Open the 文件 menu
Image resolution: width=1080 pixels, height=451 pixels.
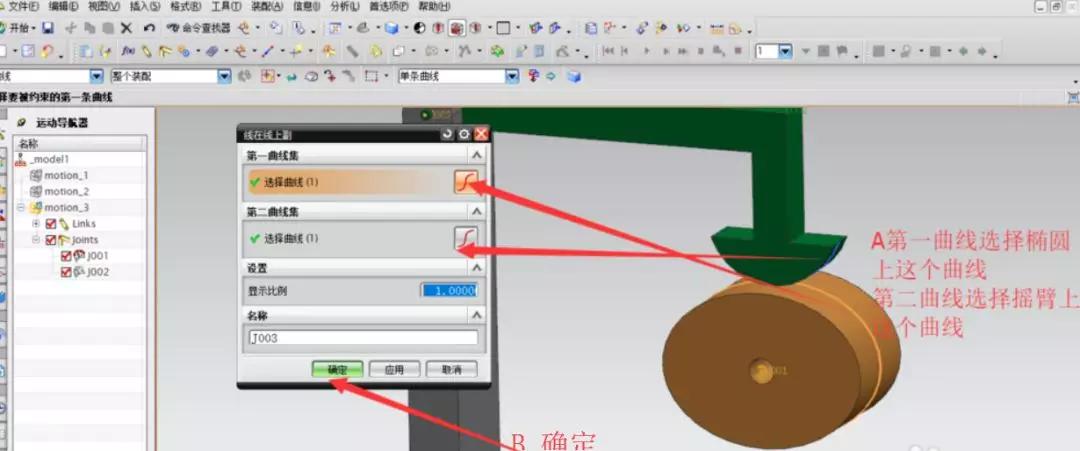tap(22, 6)
